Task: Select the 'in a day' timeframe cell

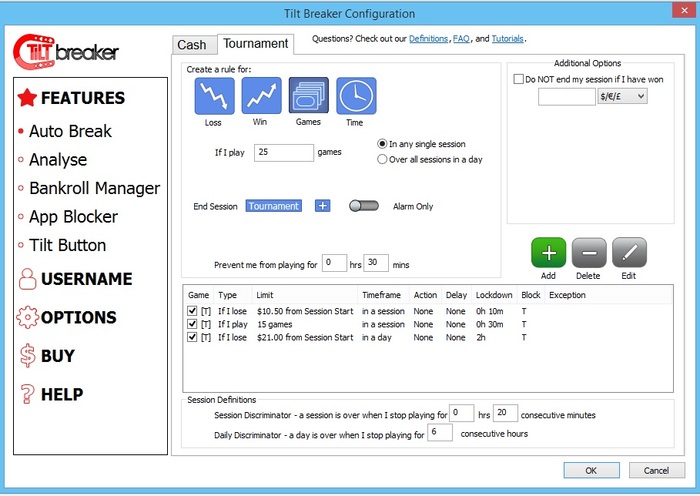Action: click(376, 338)
